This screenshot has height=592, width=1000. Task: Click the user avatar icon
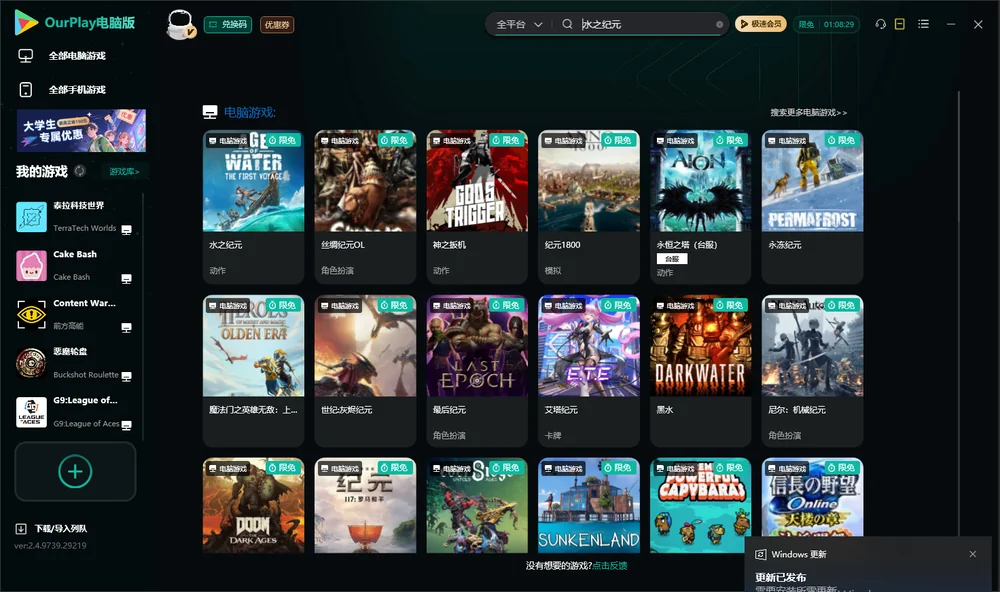pyautogui.click(x=180, y=24)
